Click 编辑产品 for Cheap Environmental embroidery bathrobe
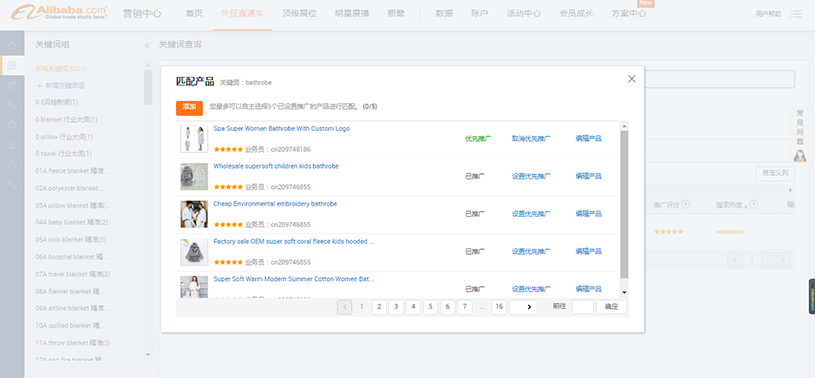Viewport: 815px width, 378px height. click(588, 214)
